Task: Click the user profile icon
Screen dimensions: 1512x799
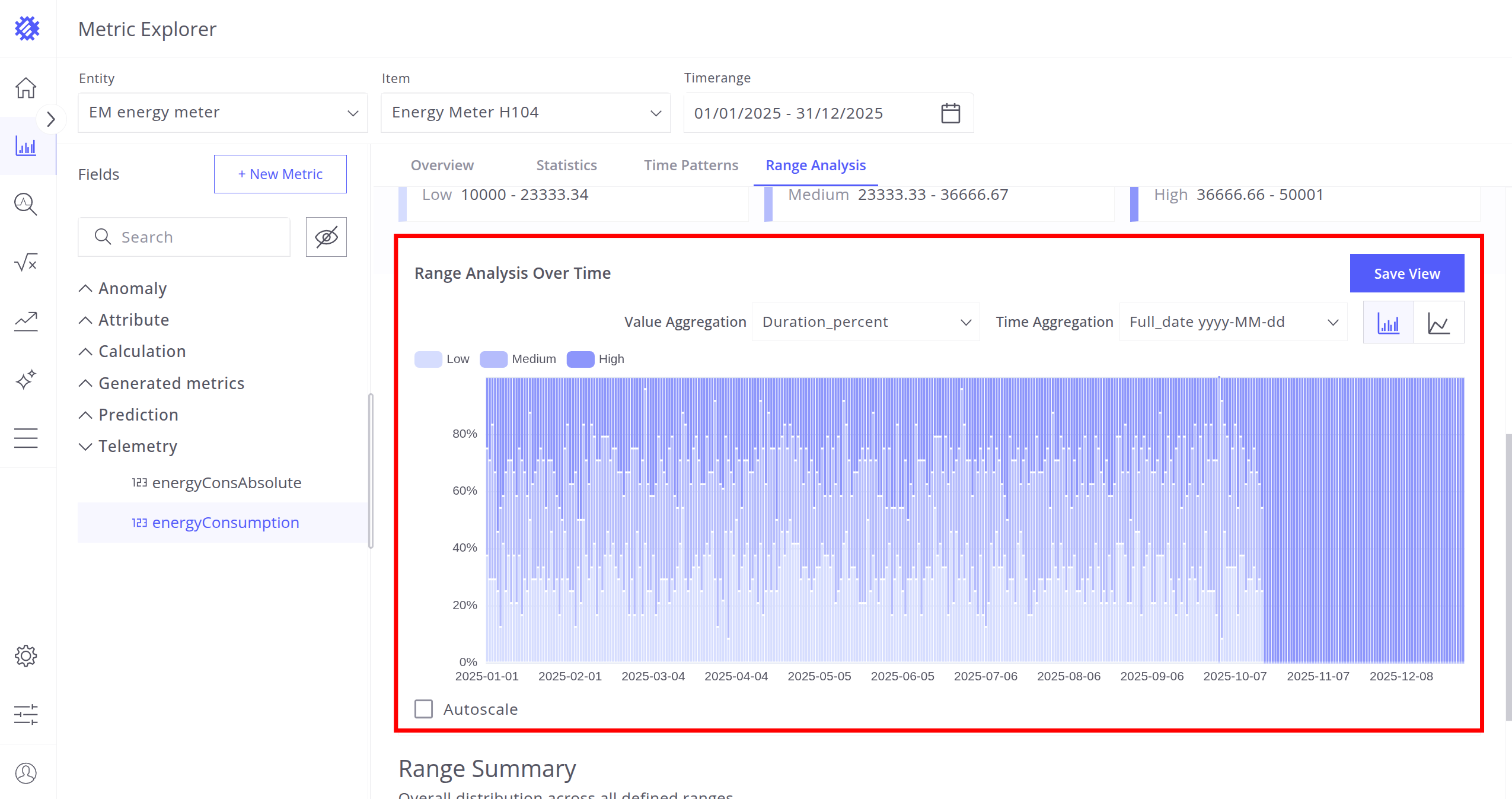Action: tap(26, 773)
